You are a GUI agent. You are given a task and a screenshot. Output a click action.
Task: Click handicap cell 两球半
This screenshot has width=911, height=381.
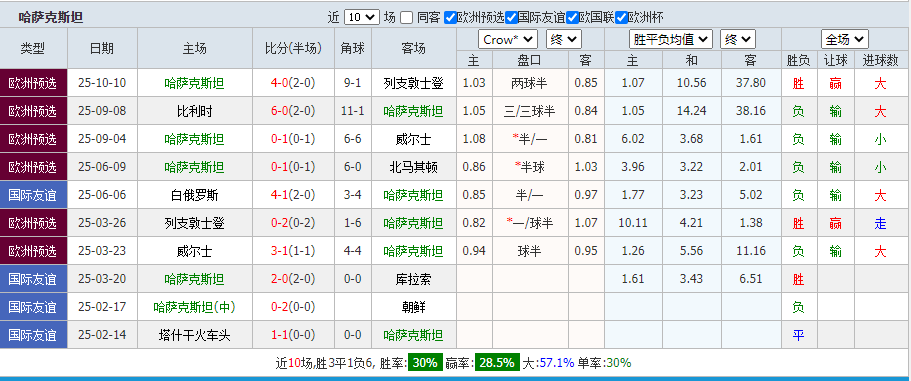[x=530, y=83]
